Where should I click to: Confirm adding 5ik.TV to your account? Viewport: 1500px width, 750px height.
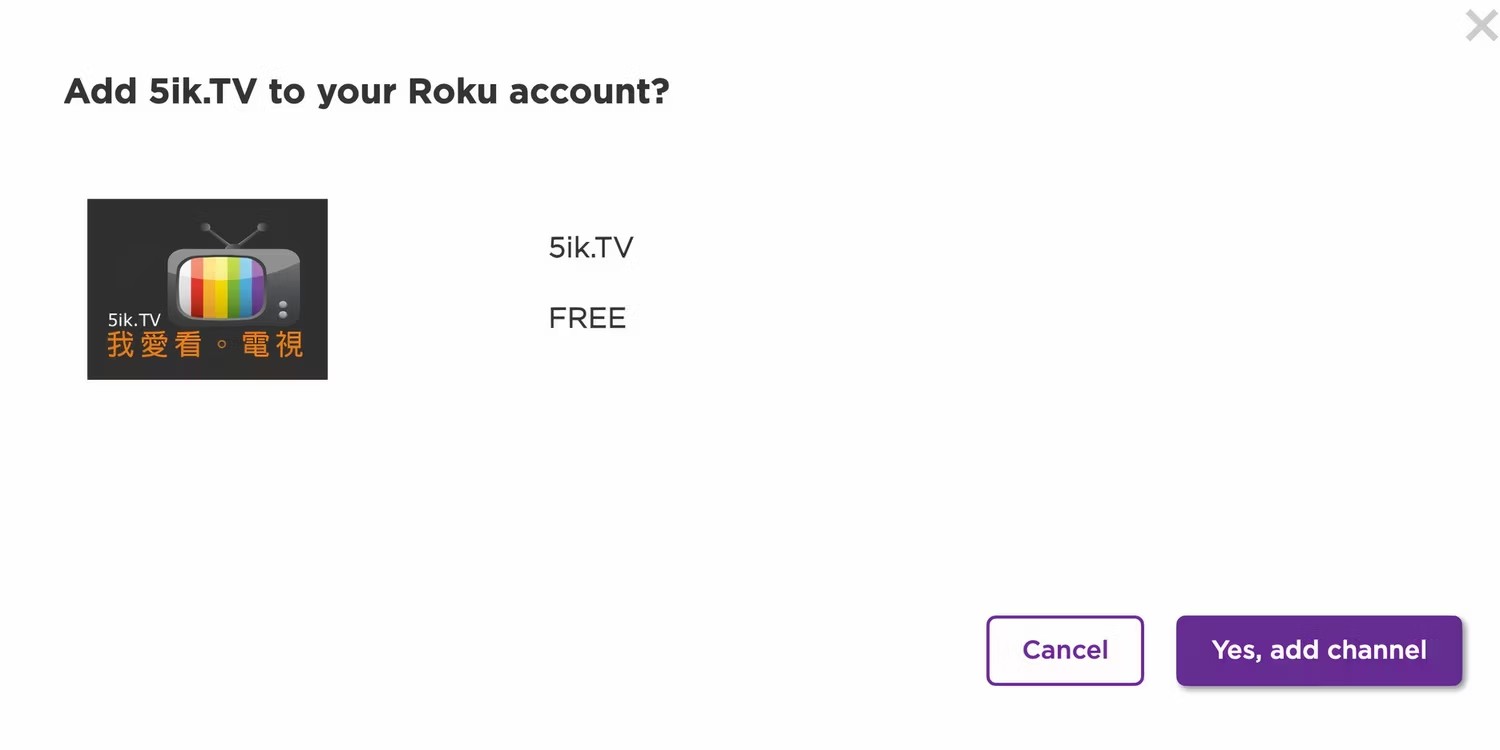[x=1319, y=650]
